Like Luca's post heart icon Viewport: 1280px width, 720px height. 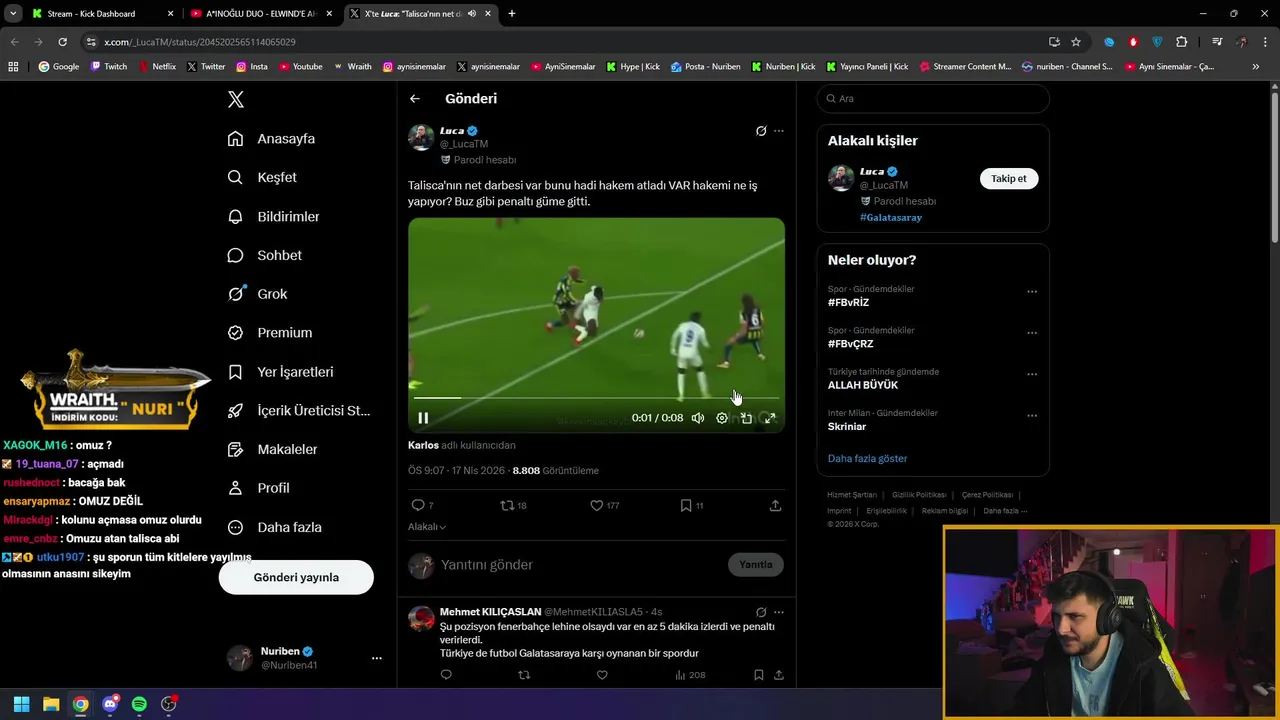pyautogui.click(x=597, y=506)
